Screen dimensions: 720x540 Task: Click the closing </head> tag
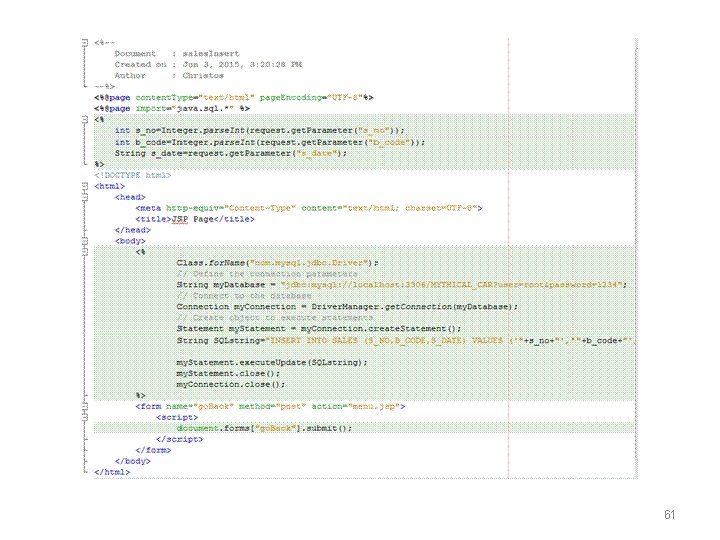[x=133, y=230]
